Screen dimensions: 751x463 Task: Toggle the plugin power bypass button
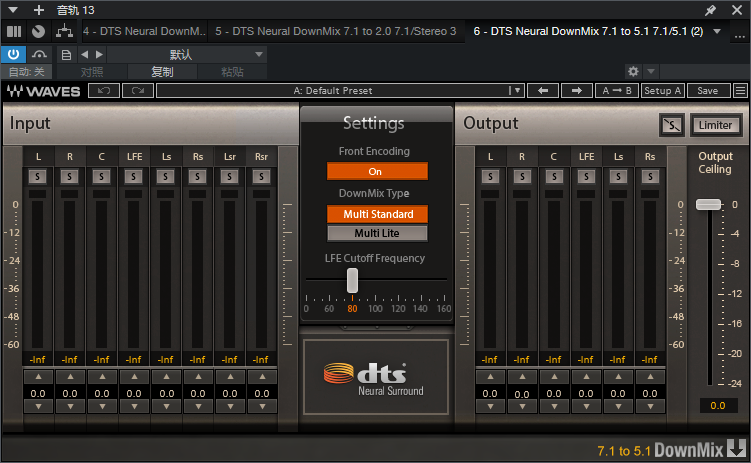tap(13, 55)
